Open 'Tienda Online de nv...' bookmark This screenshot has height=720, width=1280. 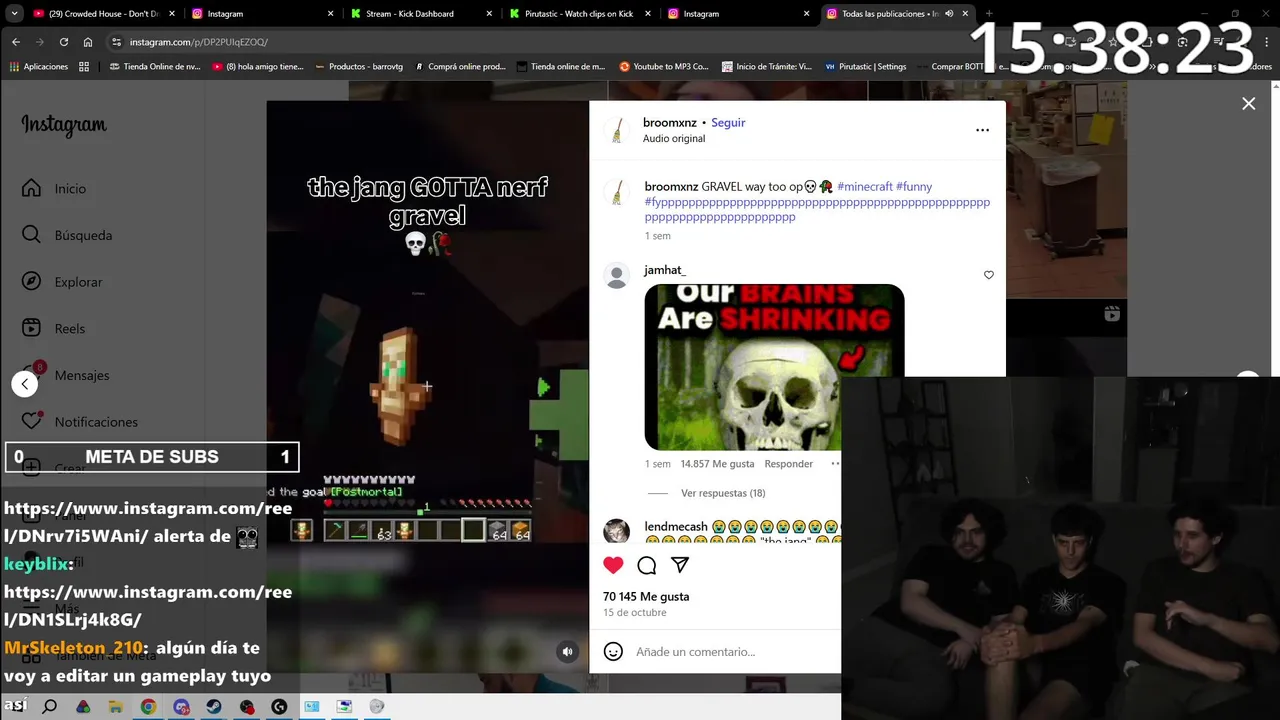pyautogui.click(x=155, y=67)
